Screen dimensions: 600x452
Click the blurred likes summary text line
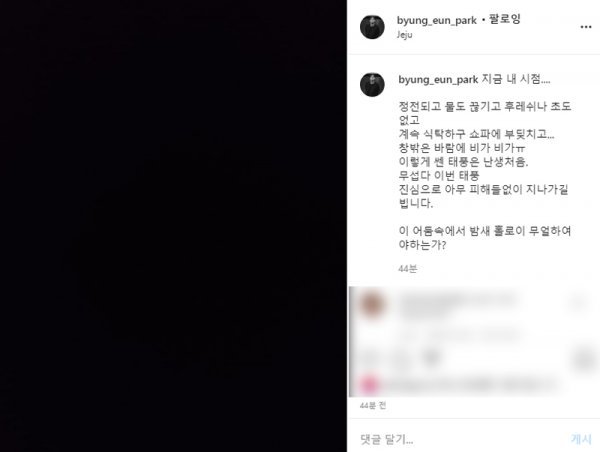coord(471,384)
